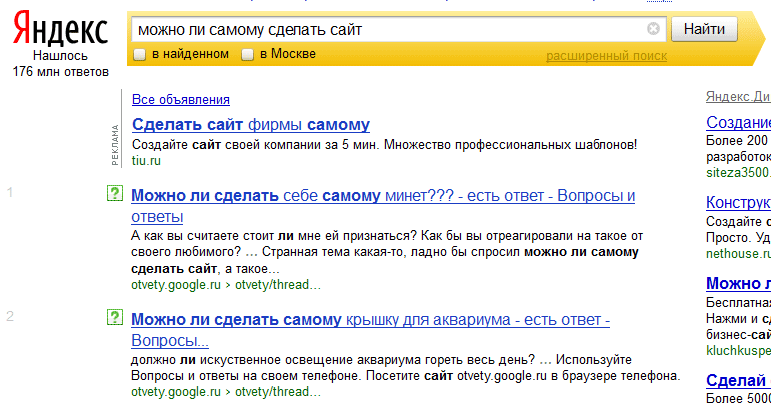The width and height of the screenshot is (771, 405).
Task: Click the kluchkuspe sidebar ad URL
Action: pos(738,350)
